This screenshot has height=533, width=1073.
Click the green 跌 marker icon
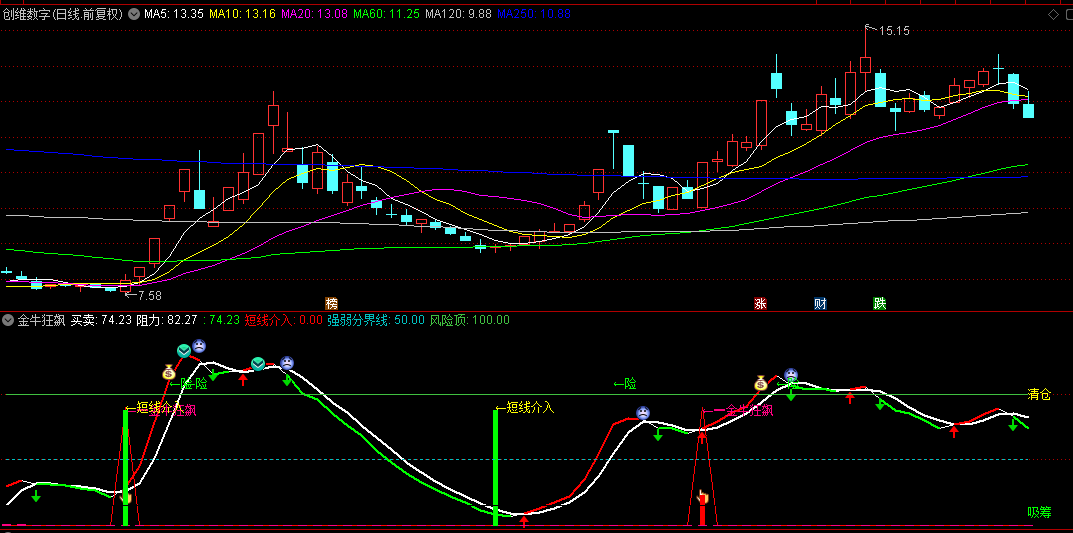coord(879,303)
